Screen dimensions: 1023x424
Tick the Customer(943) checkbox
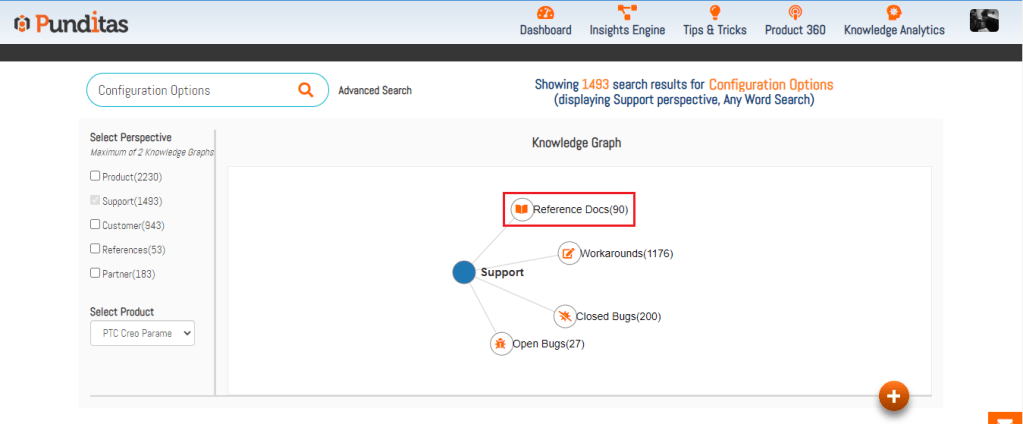pos(95,225)
